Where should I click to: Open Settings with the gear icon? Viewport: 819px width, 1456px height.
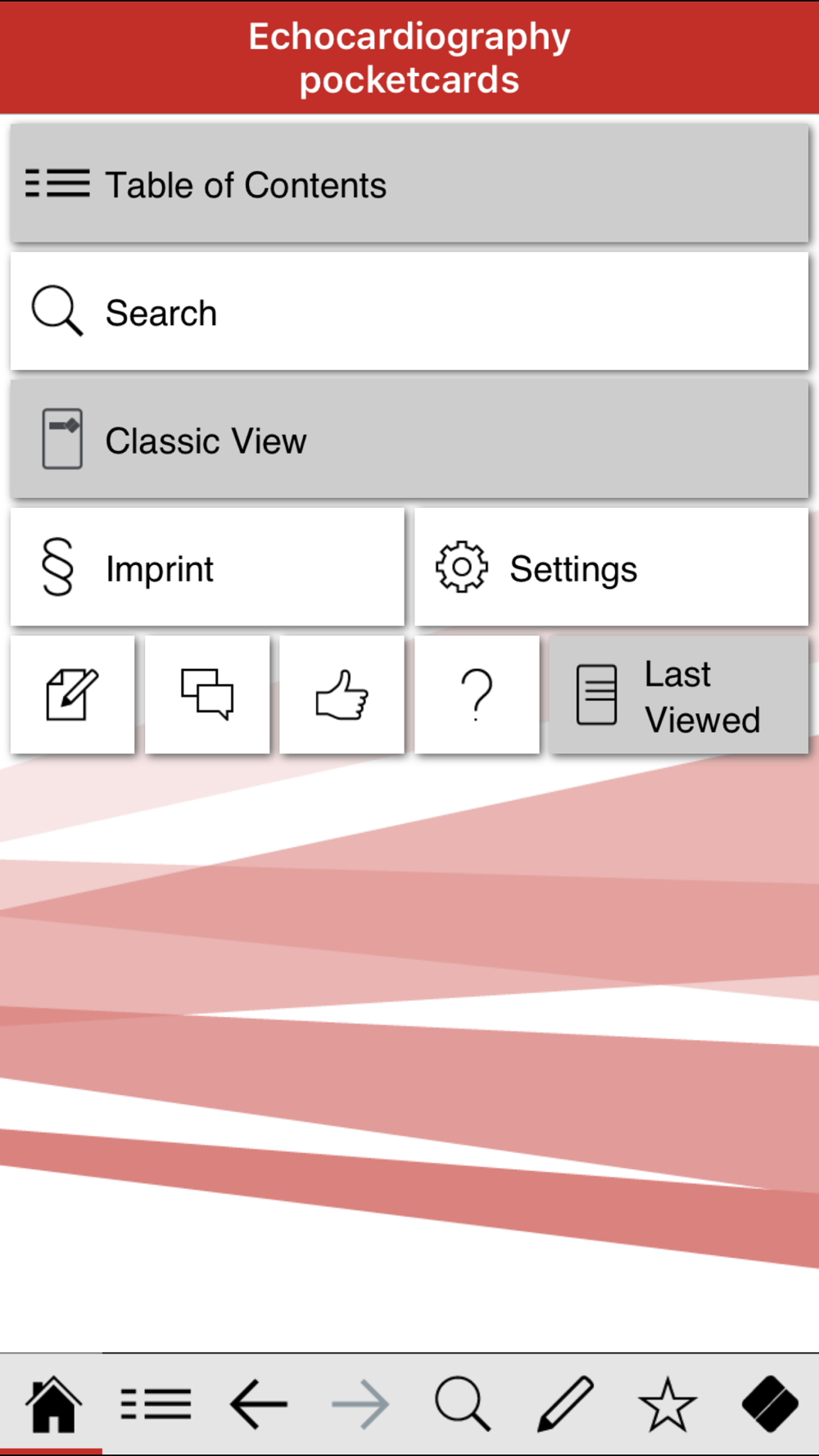pos(612,567)
